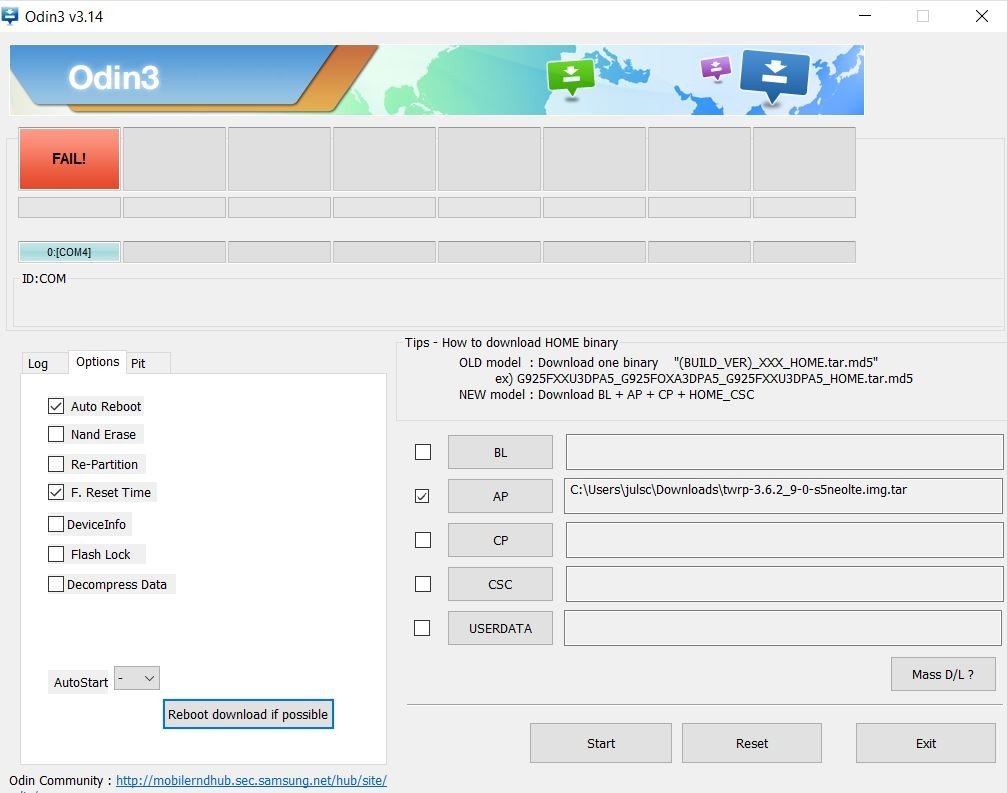Click the blue download icon in banner
This screenshot has height=793, width=1007.
coord(774,74)
